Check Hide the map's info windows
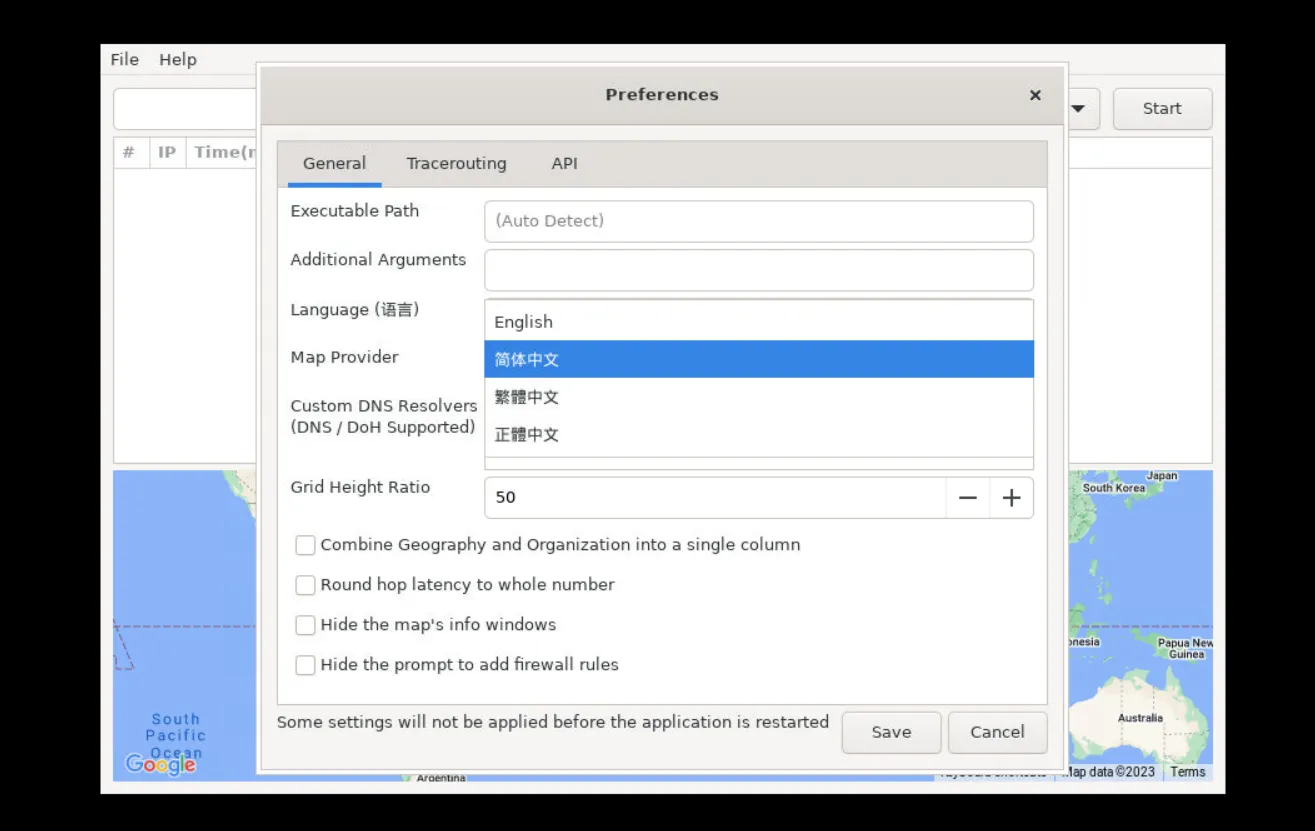This screenshot has height=831, width=1315. tap(305, 625)
